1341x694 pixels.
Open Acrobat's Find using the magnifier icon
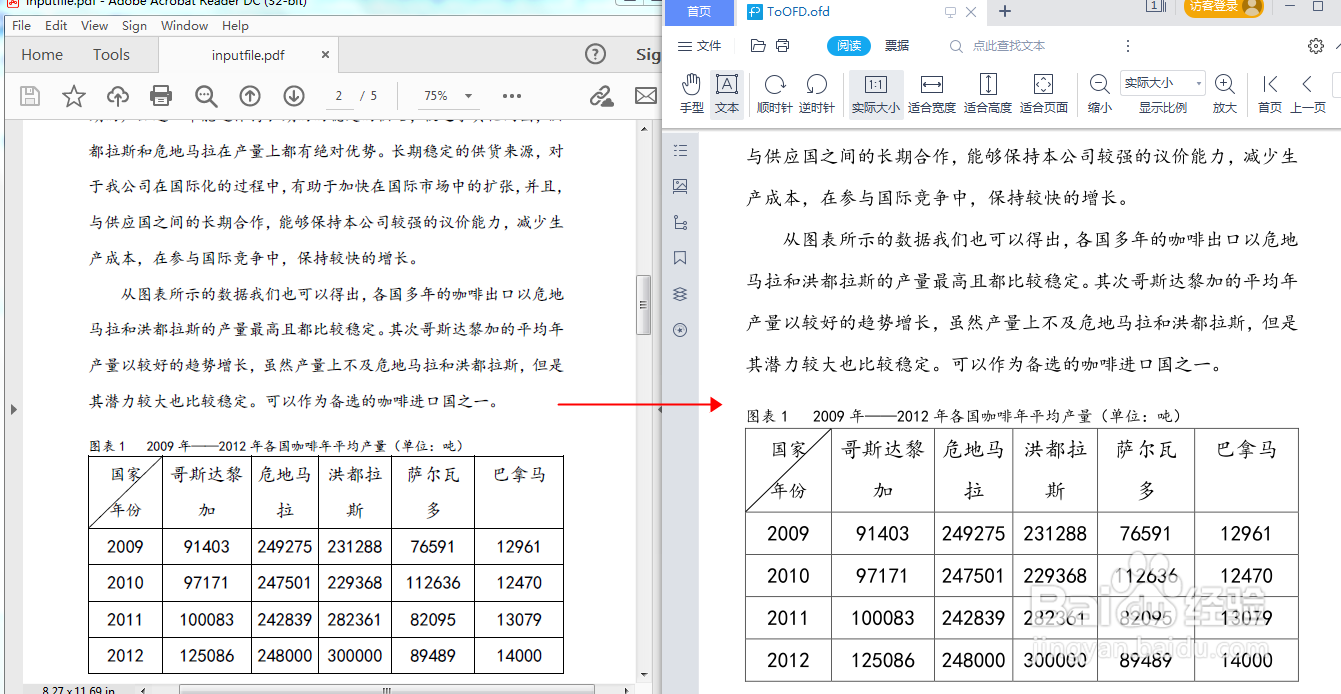[206, 96]
